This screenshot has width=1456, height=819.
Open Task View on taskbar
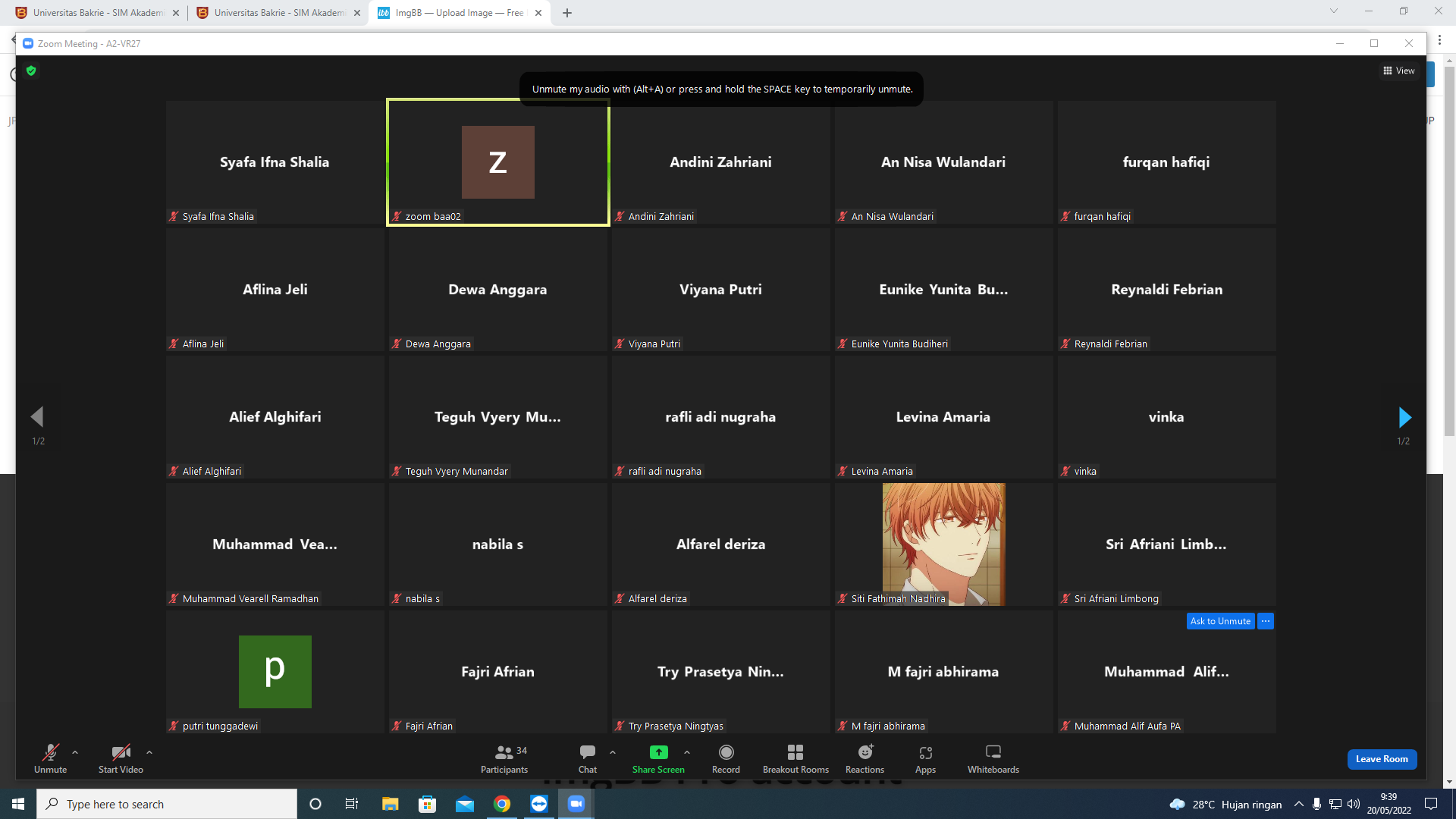pos(352,804)
